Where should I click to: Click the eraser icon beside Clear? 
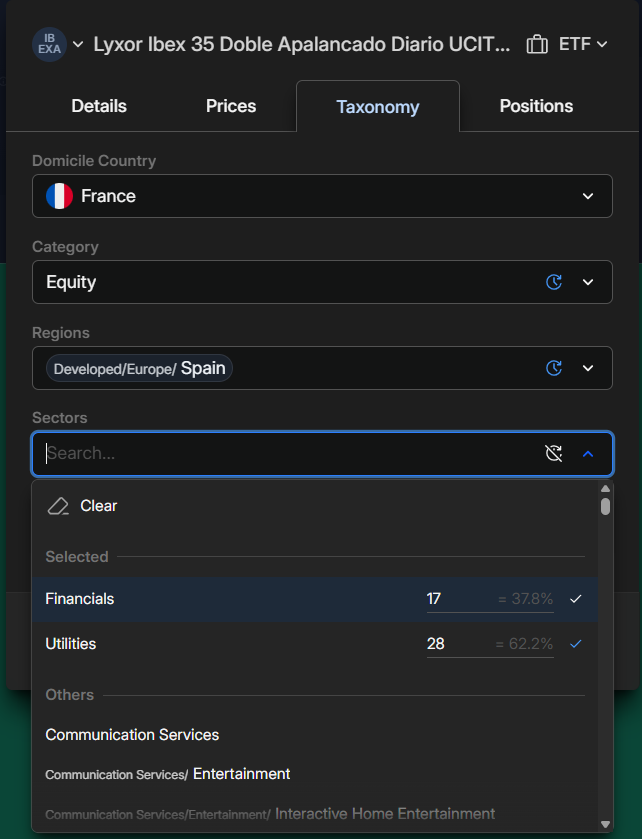tap(58, 506)
